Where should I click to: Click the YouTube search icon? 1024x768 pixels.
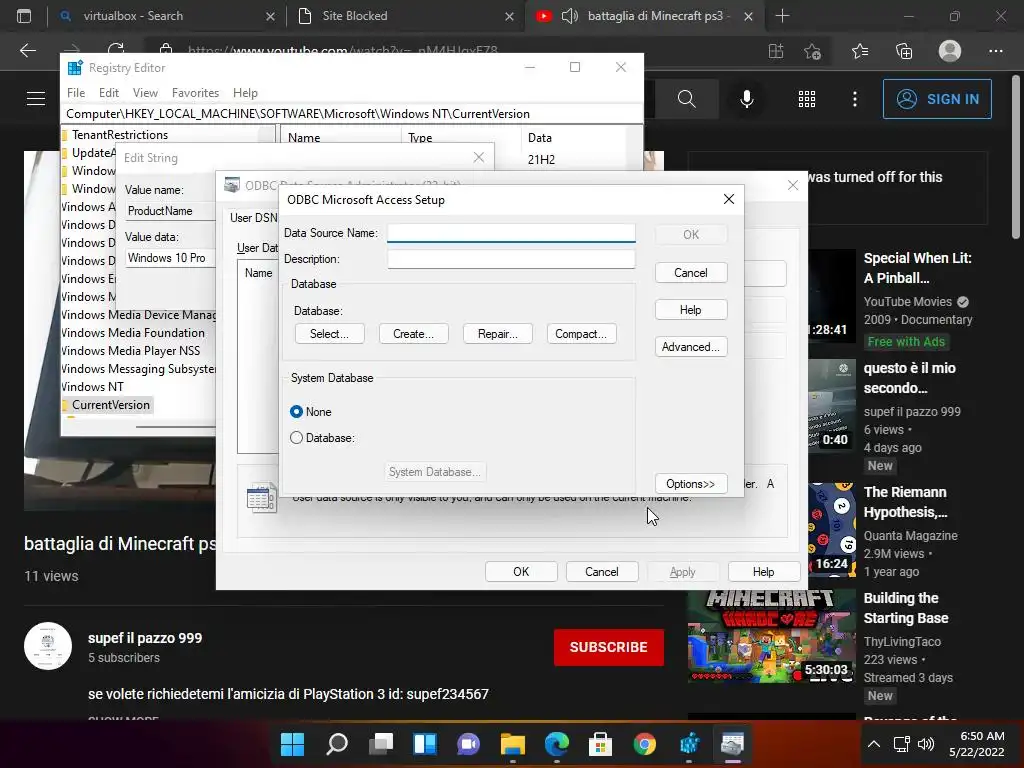(686, 99)
